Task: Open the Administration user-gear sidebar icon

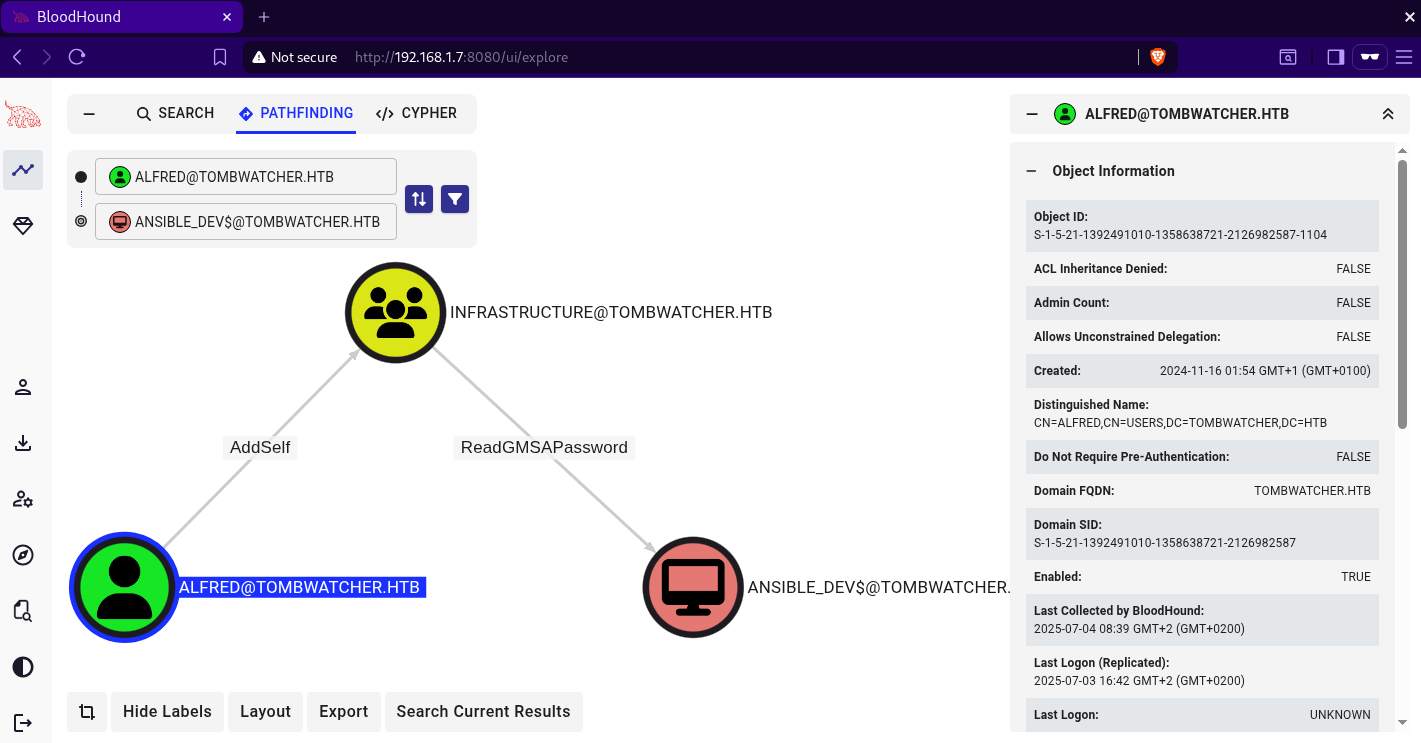Action: [x=23, y=499]
